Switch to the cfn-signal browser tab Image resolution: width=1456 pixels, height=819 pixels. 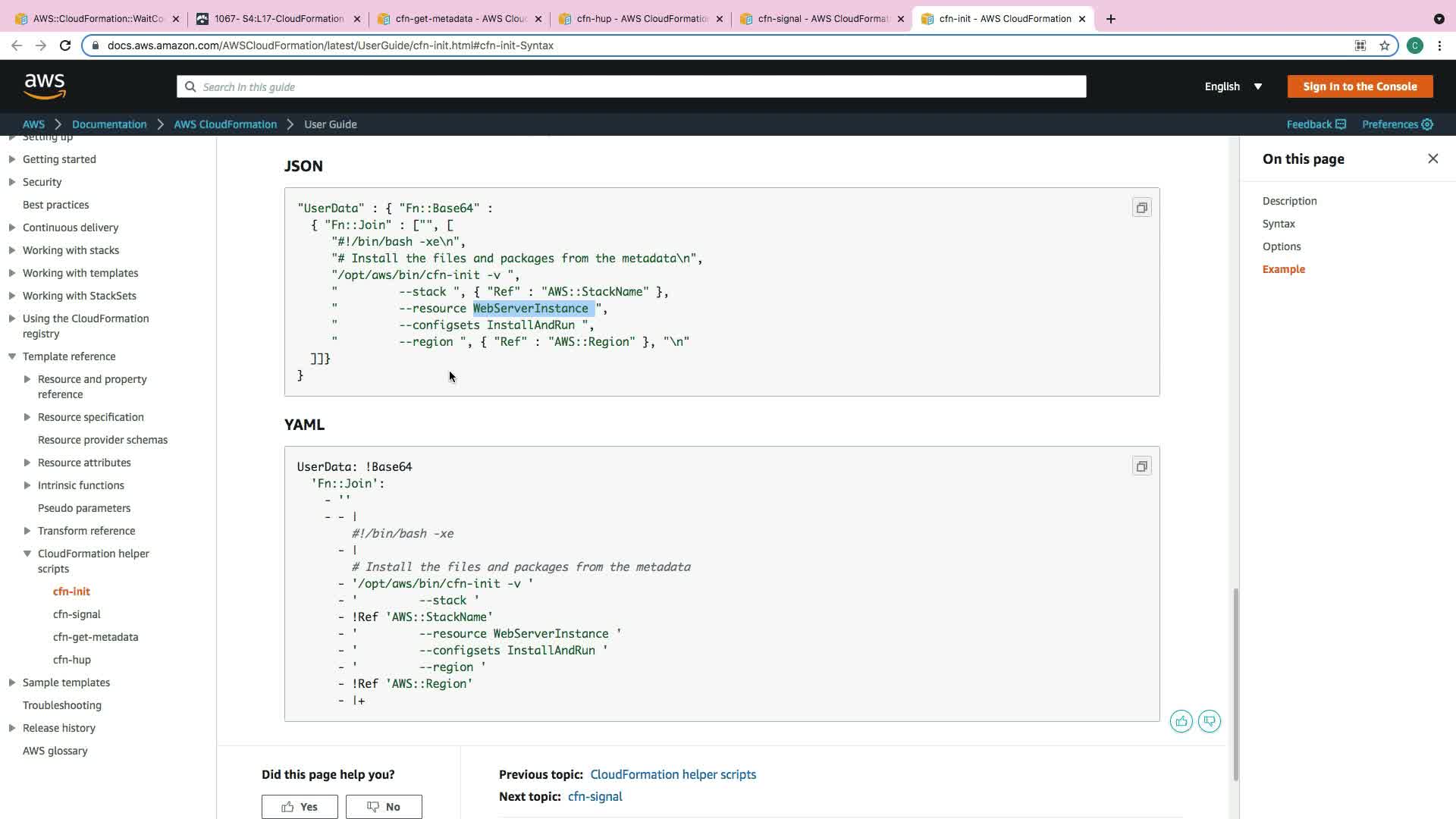click(821, 19)
